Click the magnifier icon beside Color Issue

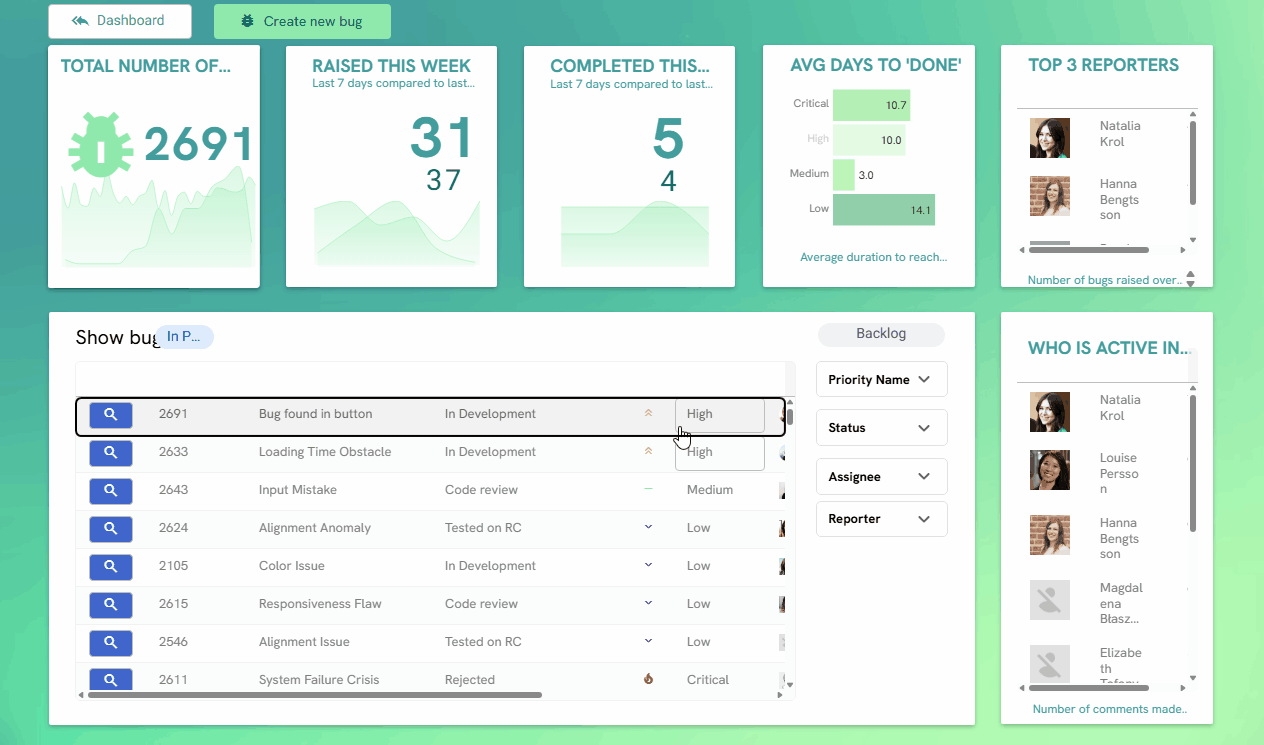click(110, 567)
